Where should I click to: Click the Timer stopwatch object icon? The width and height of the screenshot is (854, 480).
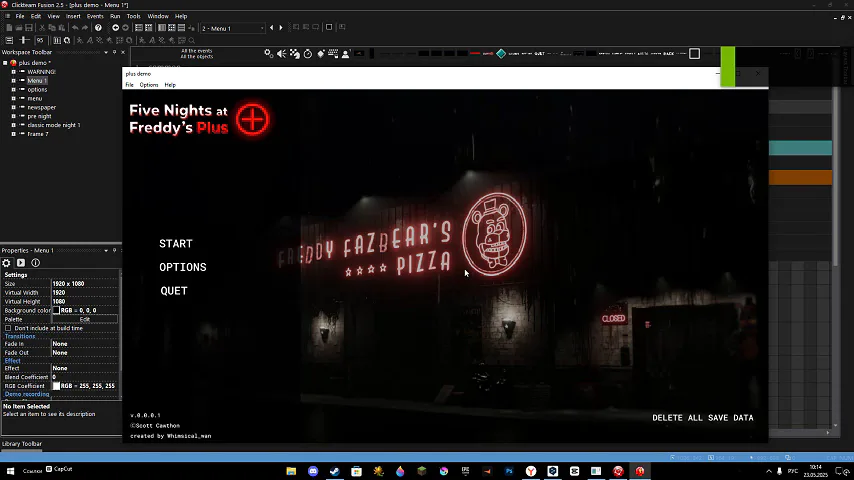point(308,53)
